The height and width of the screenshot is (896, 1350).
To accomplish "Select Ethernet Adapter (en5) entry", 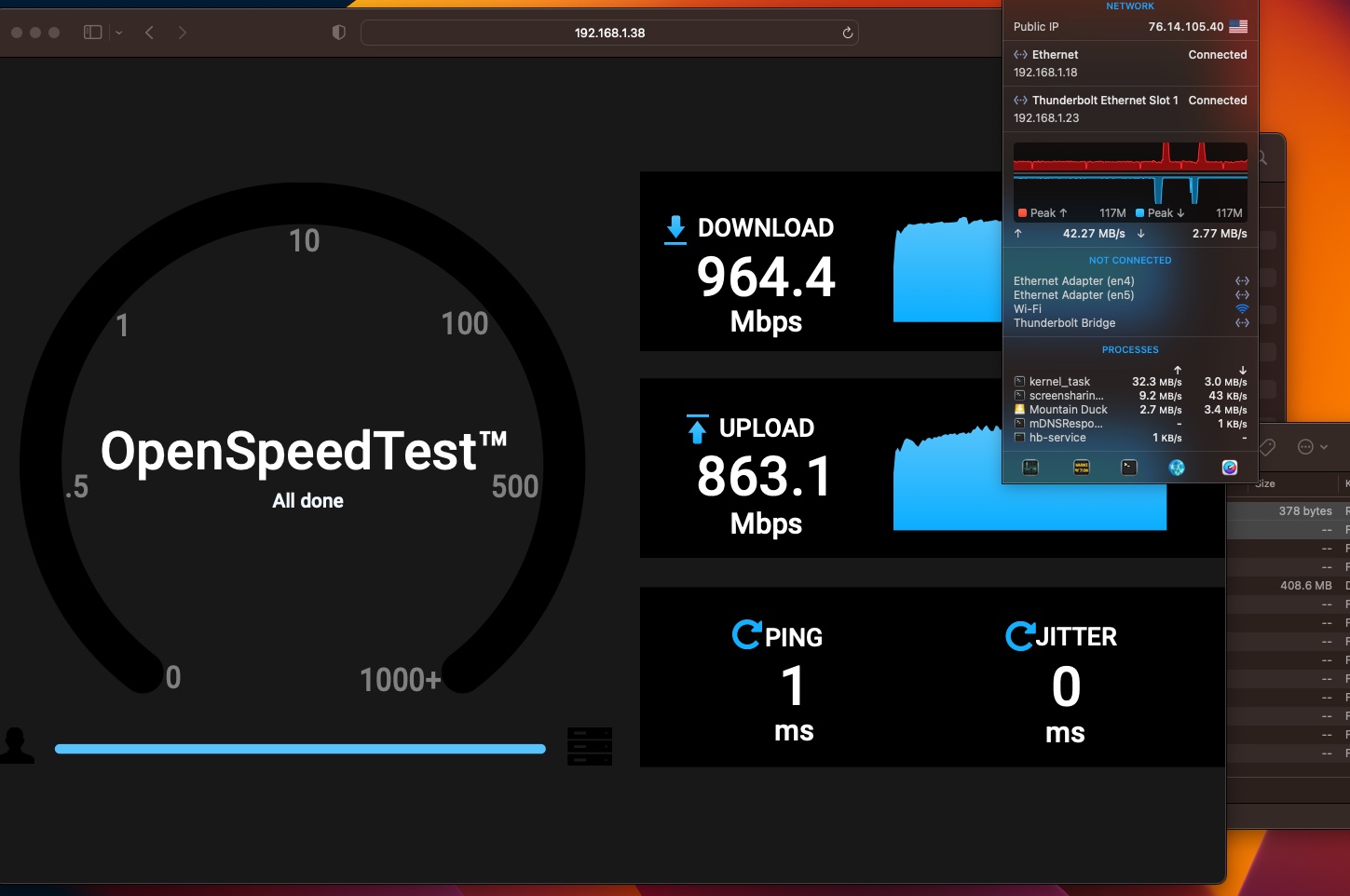I will coord(1130,295).
